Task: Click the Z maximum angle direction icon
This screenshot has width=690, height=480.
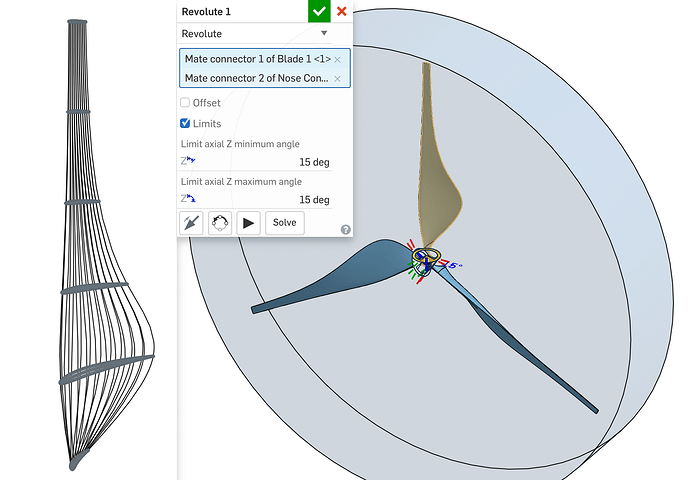Action: pos(188,198)
